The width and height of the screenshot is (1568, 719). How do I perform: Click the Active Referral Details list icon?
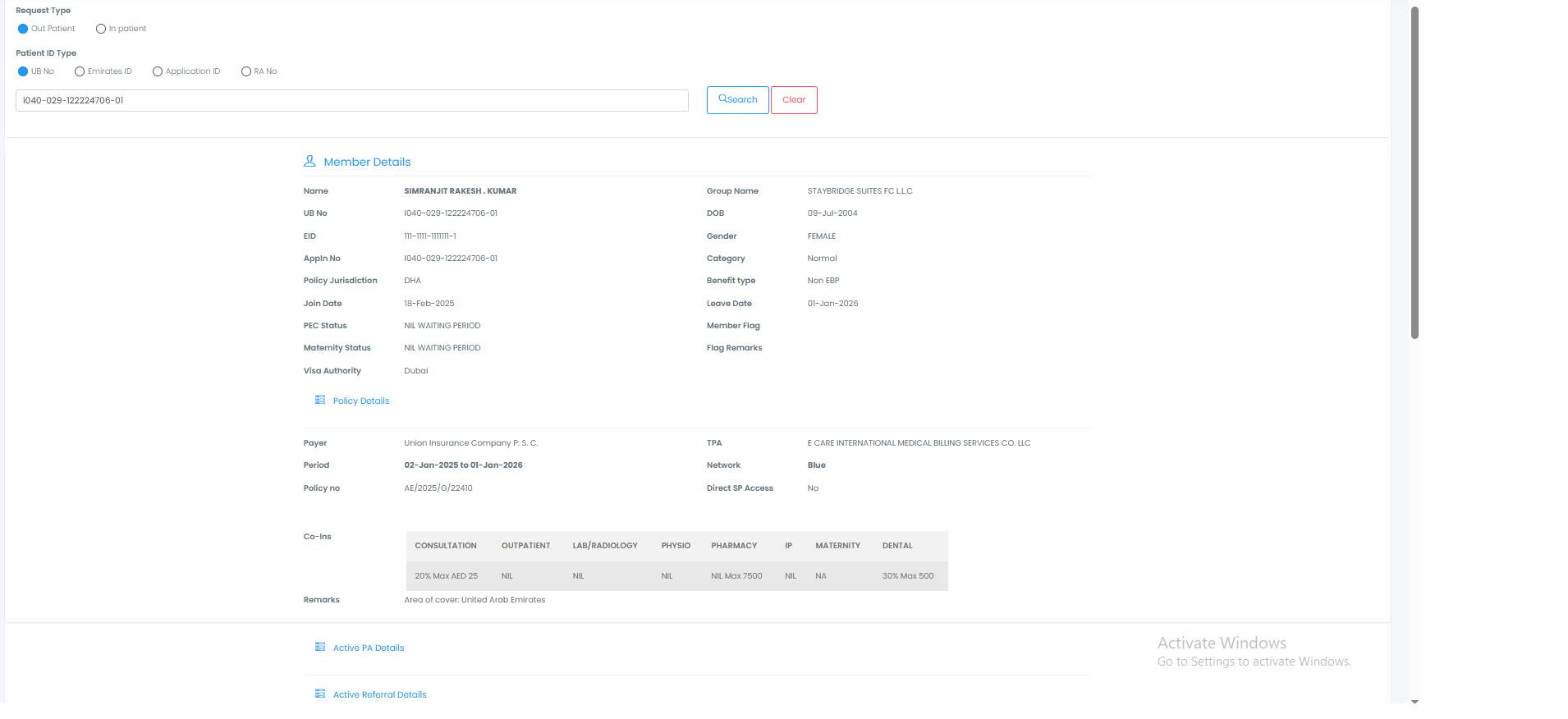(320, 694)
